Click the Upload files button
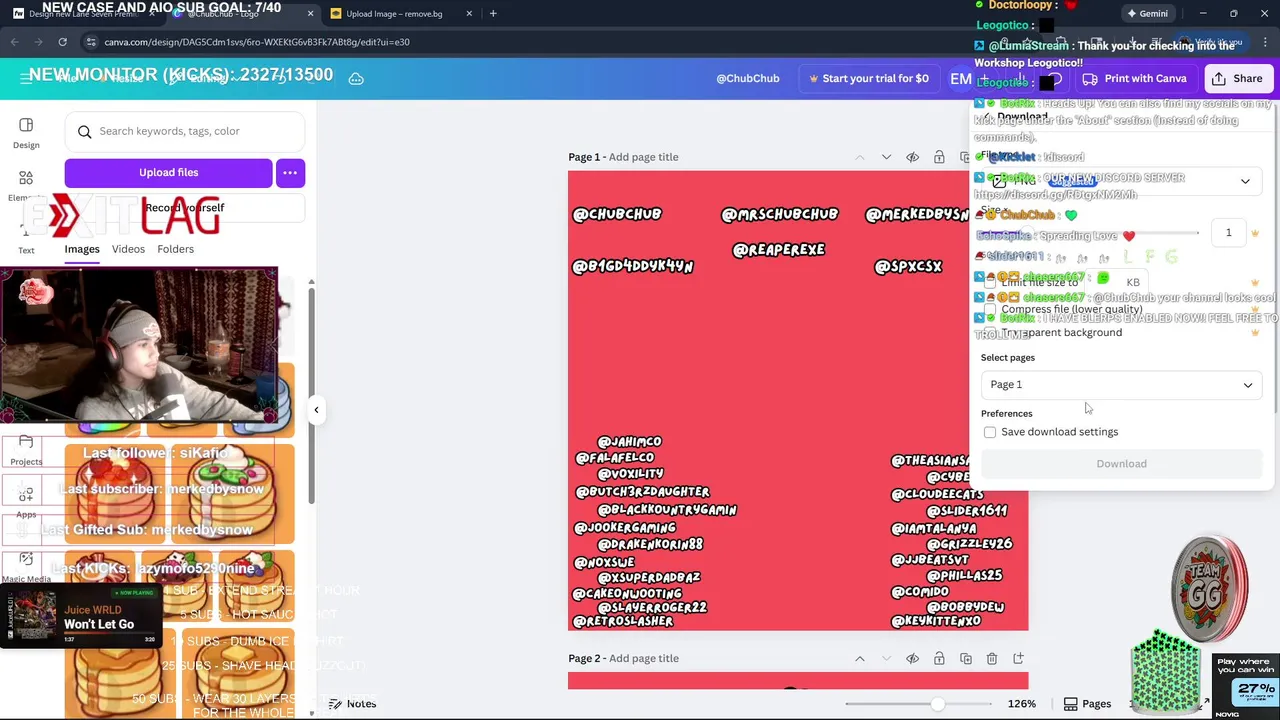Viewport: 1280px width, 720px height. click(x=168, y=173)
